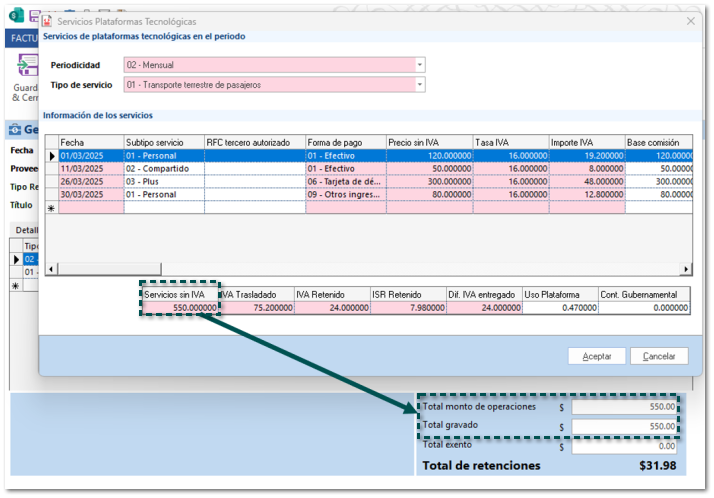The height and width of the screenshot is (498, 714).
Task: Open the Periodicidad dropdown
Action: pyautogui.click(x=419, y=65)
